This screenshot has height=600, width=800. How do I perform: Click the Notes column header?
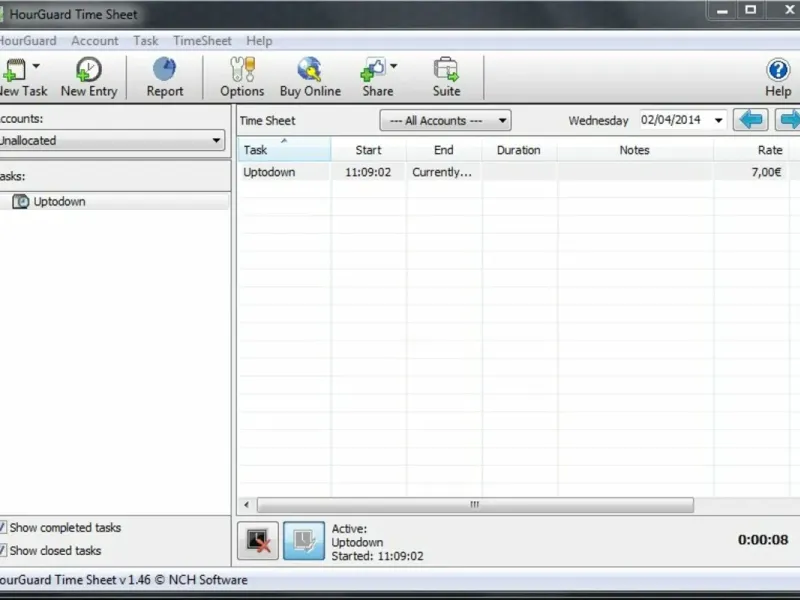[635, 150]
